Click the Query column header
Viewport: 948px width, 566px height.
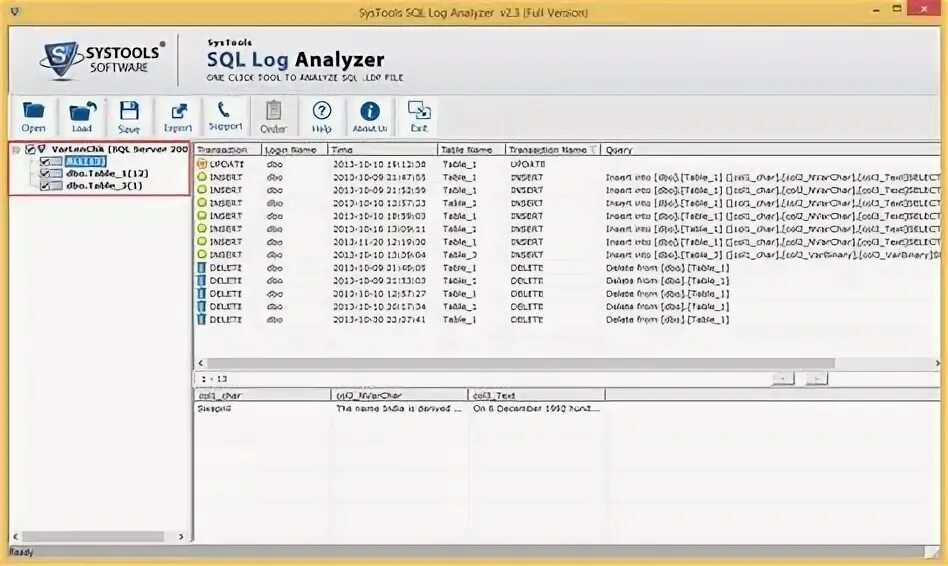pos(771,149)
